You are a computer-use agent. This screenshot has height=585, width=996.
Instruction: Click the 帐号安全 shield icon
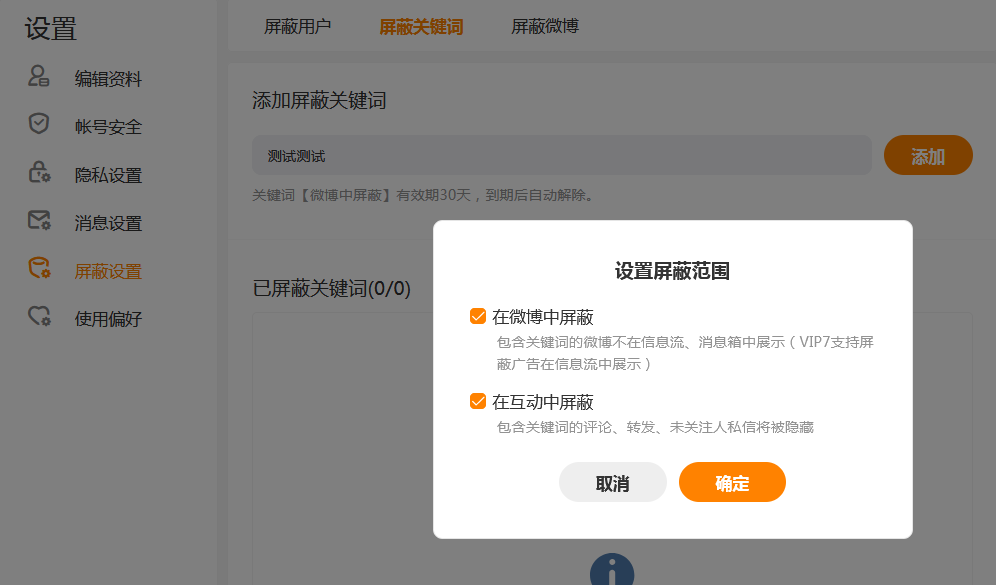click(39, 123)
